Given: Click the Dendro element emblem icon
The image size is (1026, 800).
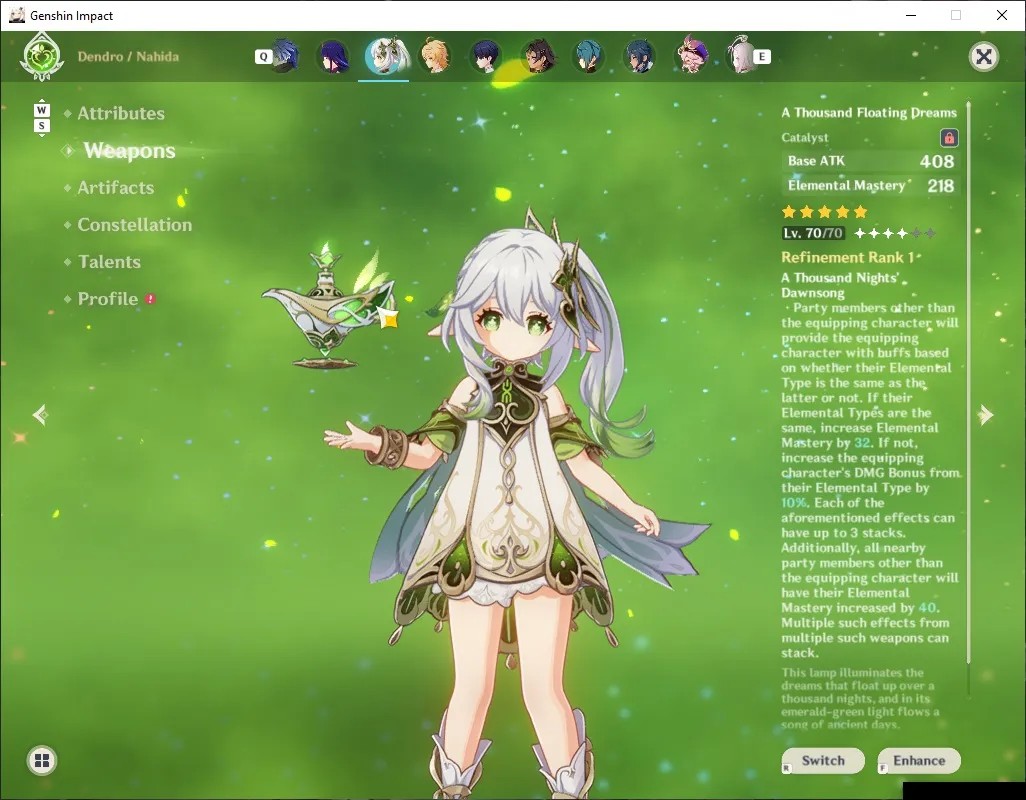Looking at the screenshot, I should tap(41, 57).
